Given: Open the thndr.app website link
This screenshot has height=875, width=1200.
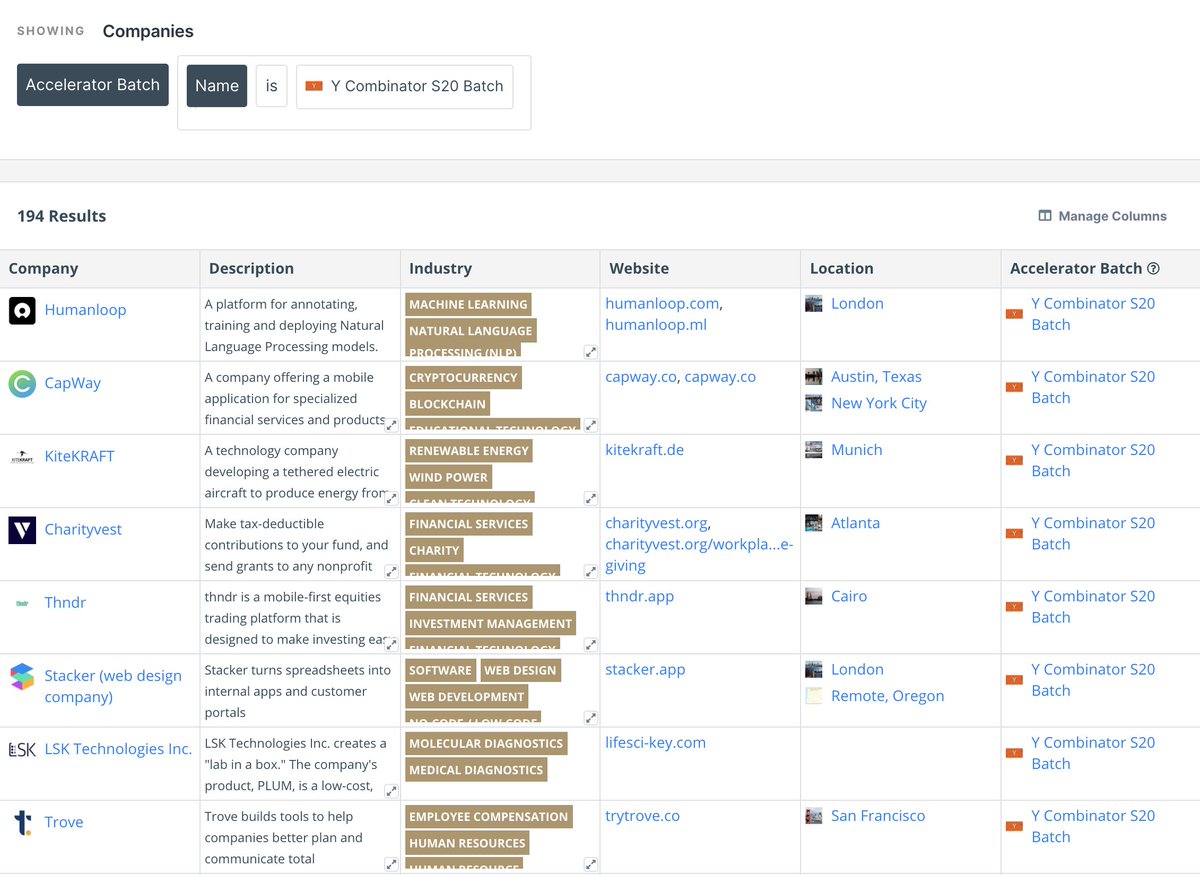Looking at the screenshot, I should click(640, 596).
